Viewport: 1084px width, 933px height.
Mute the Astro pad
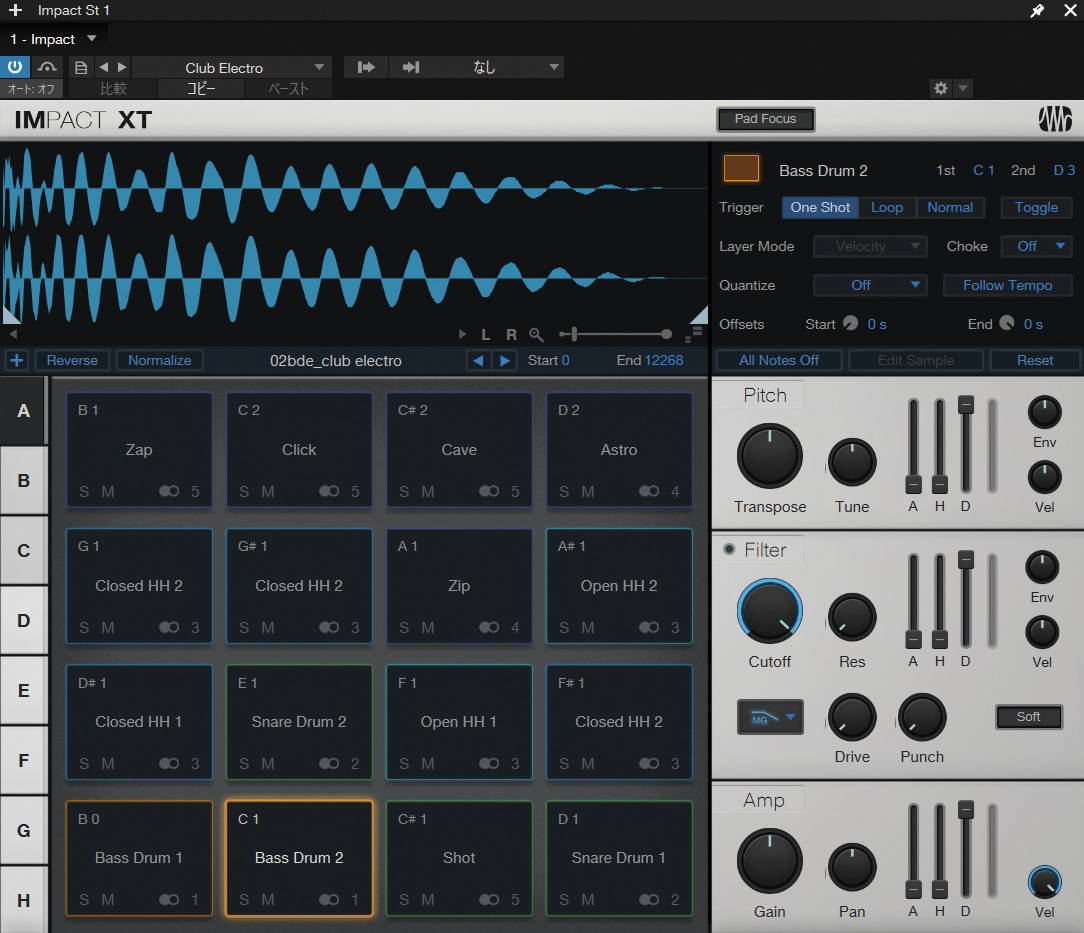point(588,491)
